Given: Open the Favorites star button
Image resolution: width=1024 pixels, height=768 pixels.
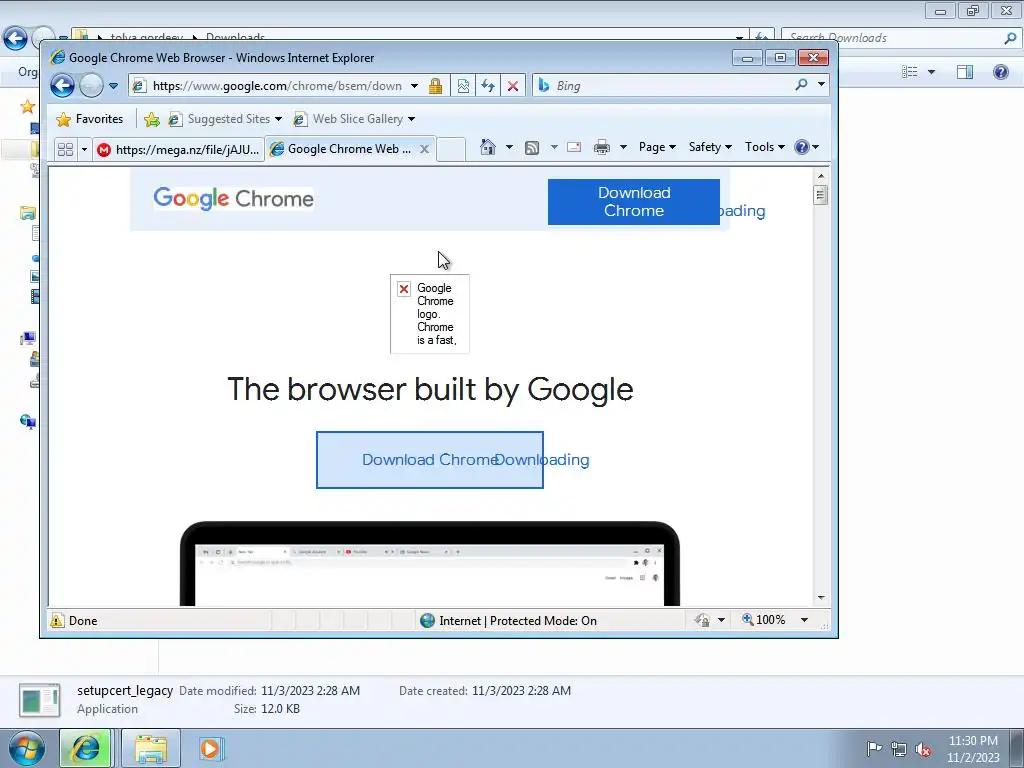Looking at the screenshot, I should tap(90, 119).
